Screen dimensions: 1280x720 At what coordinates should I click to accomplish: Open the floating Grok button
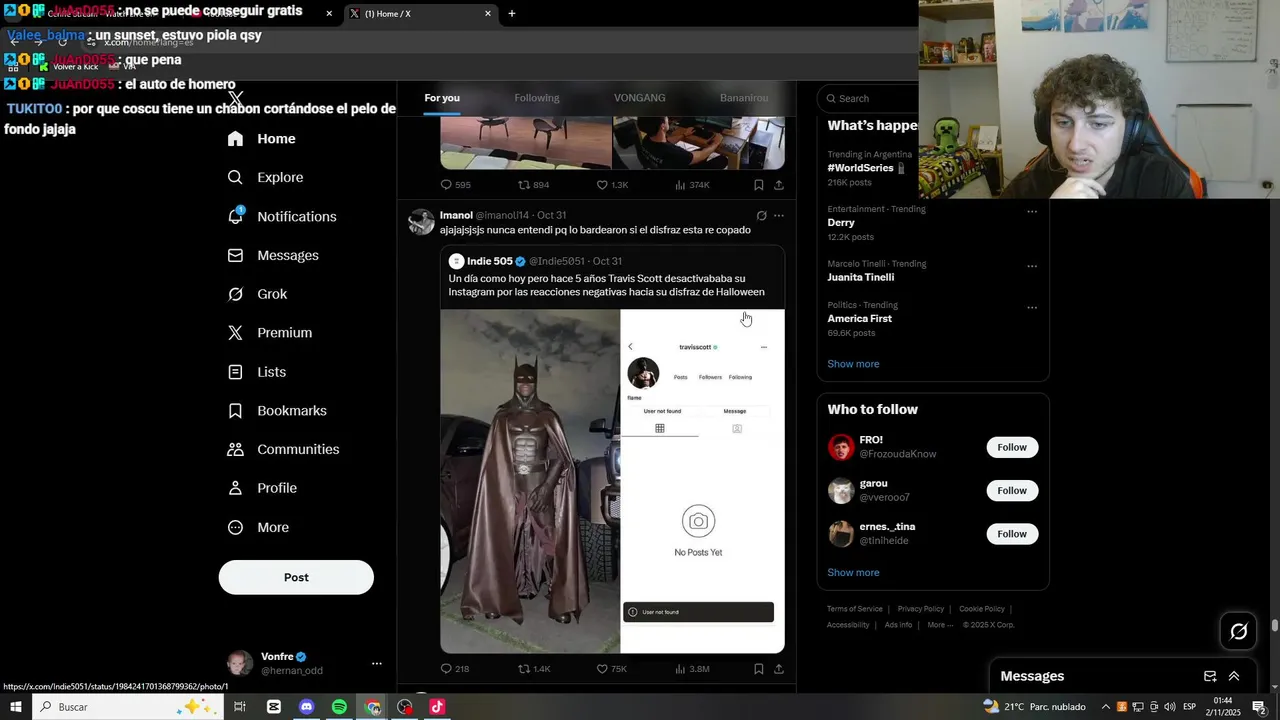coord(1238,631)
